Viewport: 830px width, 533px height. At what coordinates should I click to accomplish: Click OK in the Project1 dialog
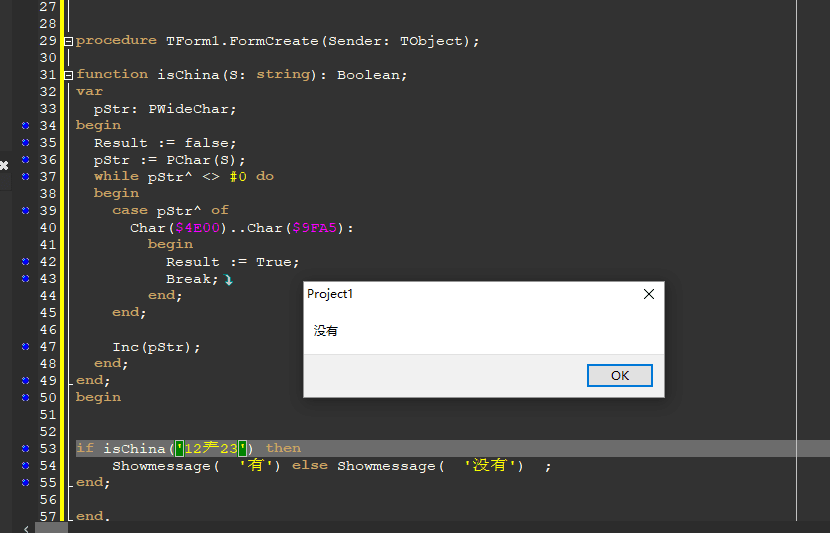tap(620, 375)
